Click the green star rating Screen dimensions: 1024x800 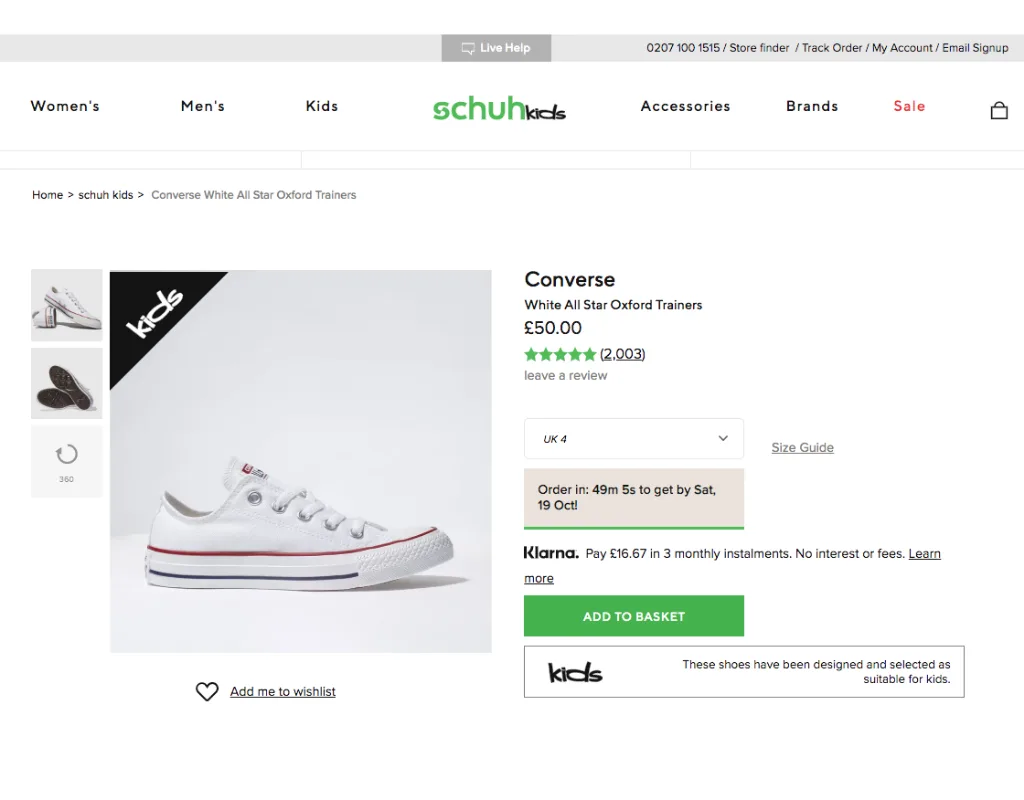pyautogui.click(x=560, y=354)
